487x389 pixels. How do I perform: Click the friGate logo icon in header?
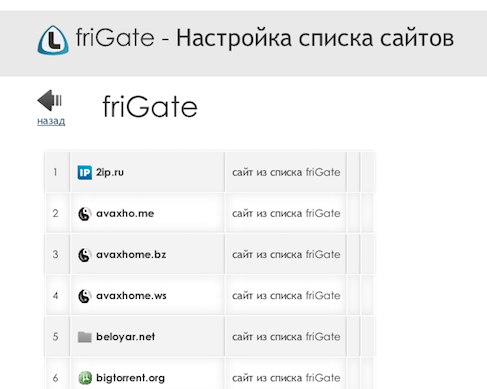(53, 40)
